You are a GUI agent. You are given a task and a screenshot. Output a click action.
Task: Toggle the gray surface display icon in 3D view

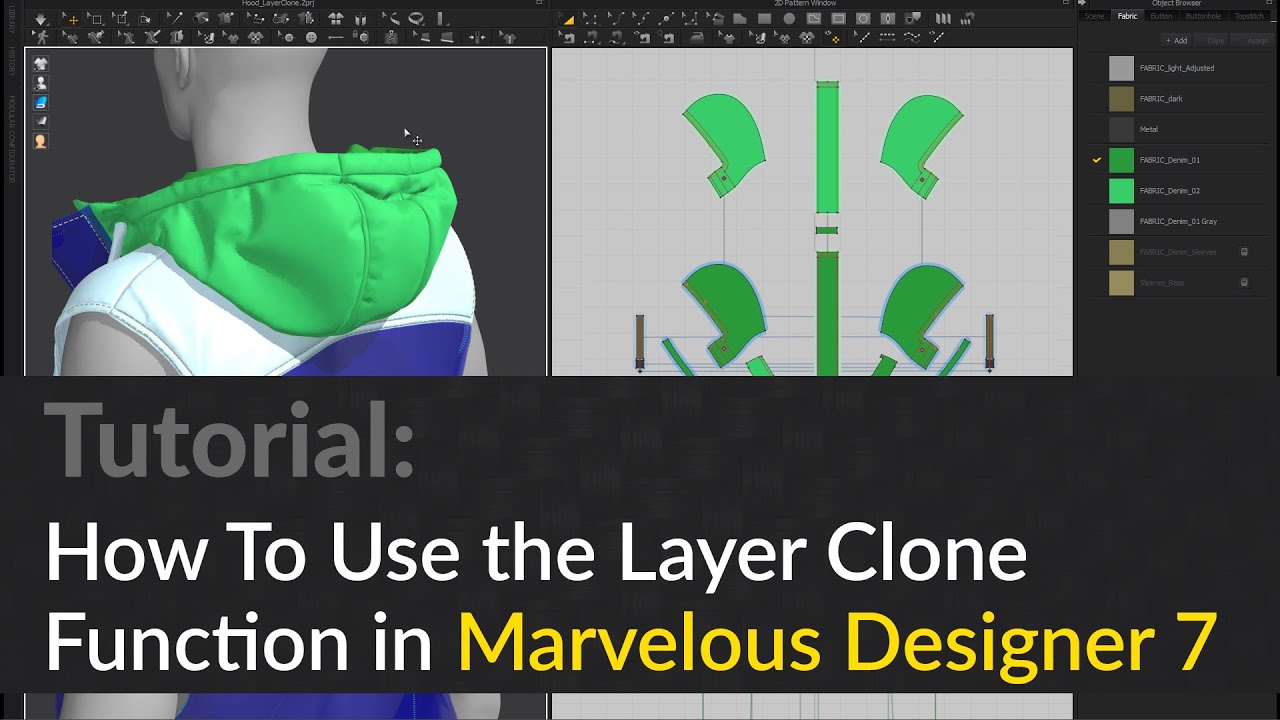(x=40, y=122)
